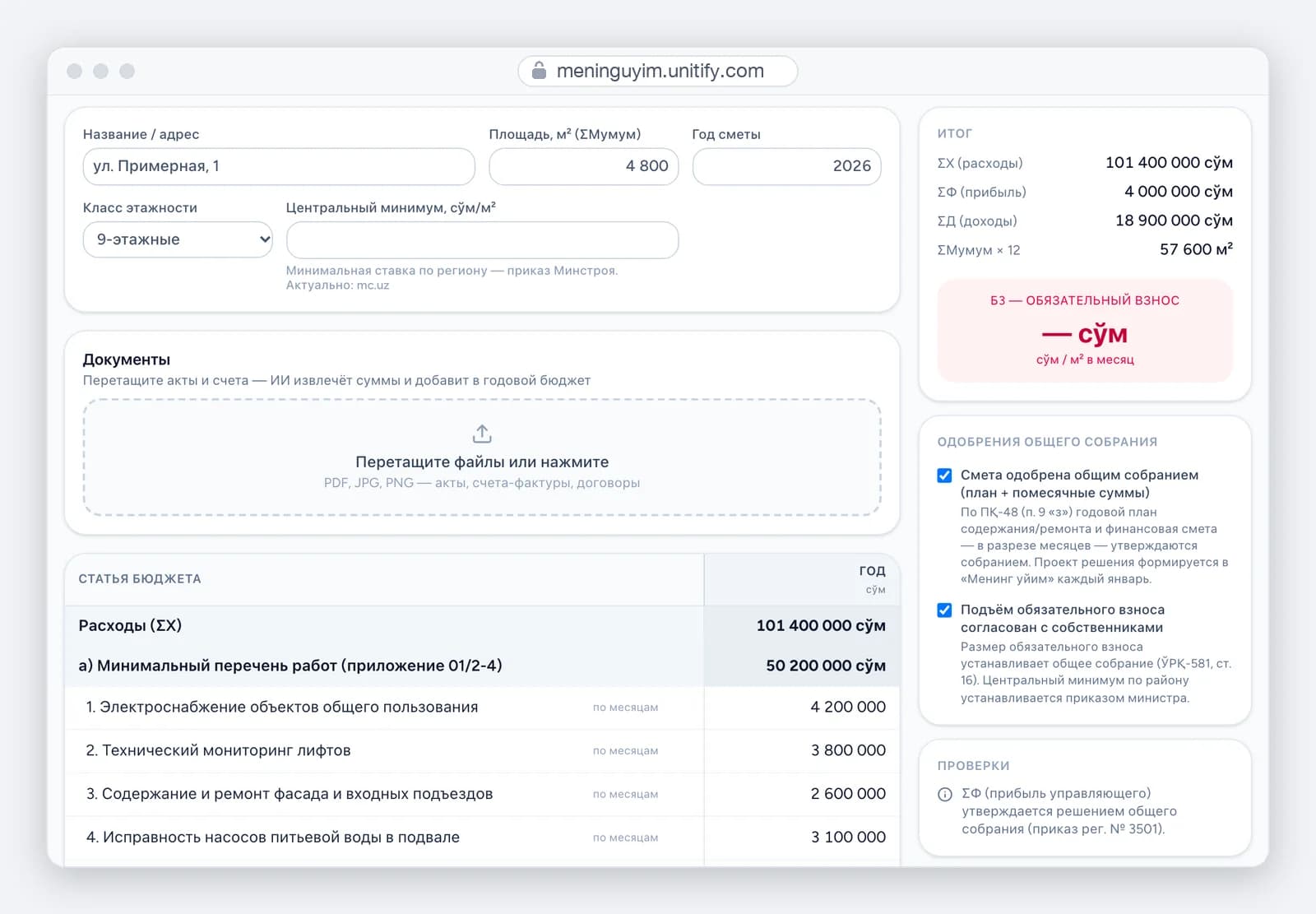Click the upload arrow icon in Documents

(x=482, y=434)
